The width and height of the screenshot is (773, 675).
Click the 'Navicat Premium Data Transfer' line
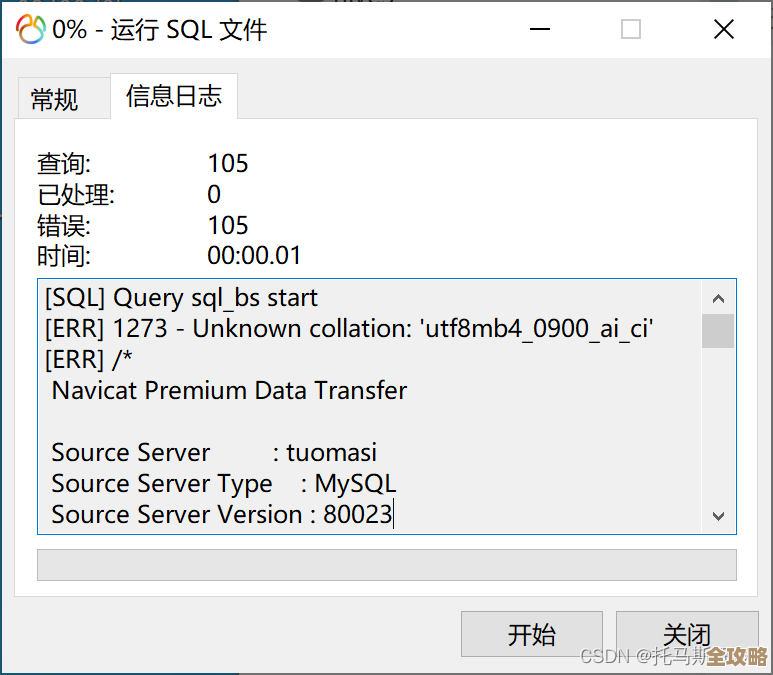(229, 391)
